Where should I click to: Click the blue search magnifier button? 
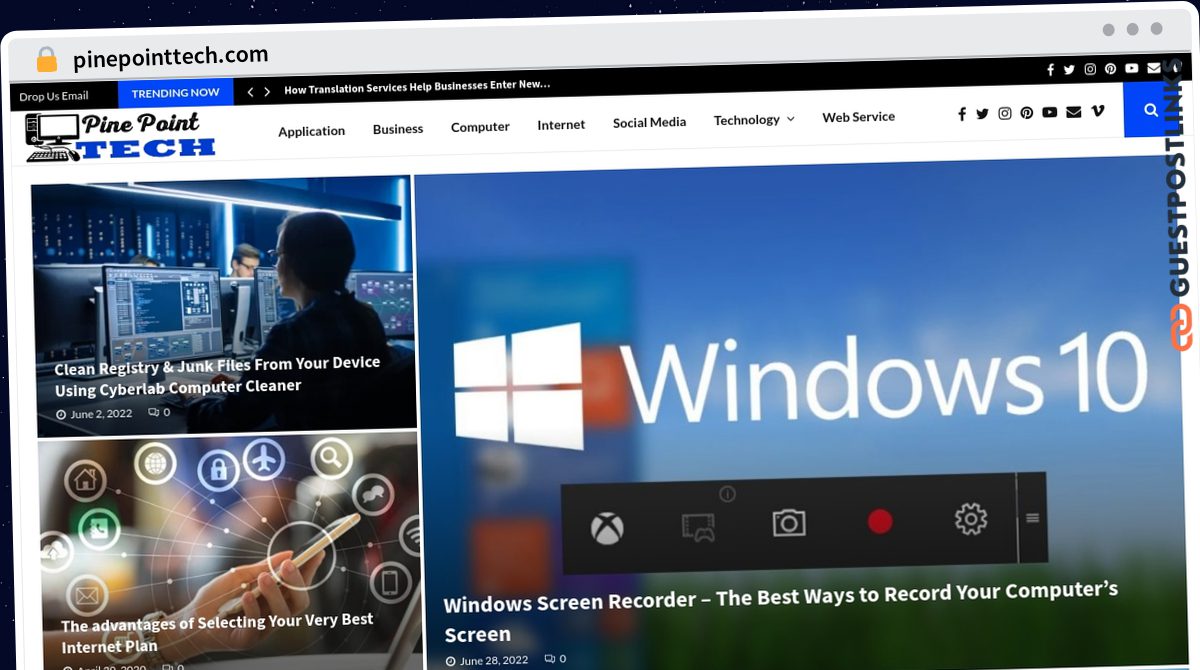[1151, 110]
